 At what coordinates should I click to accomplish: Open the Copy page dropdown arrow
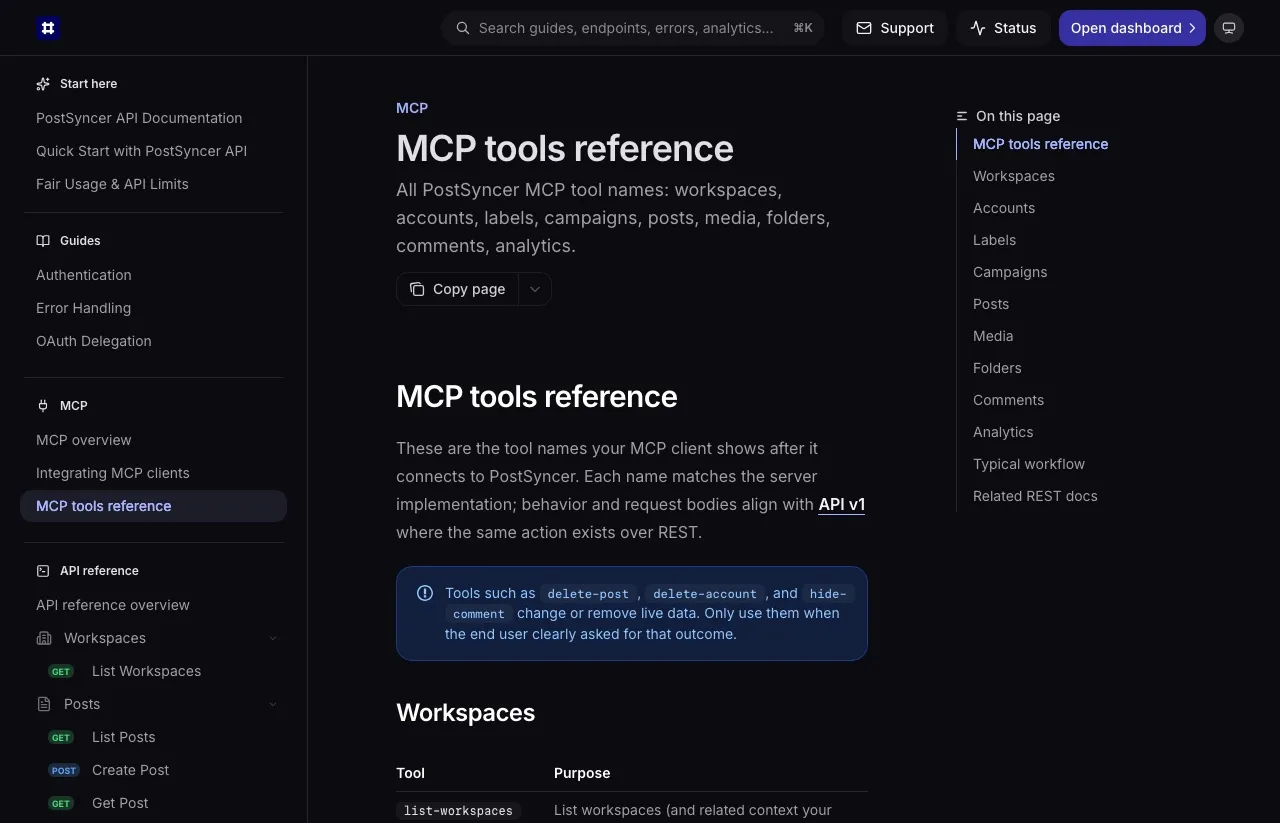tap(535, 289)
